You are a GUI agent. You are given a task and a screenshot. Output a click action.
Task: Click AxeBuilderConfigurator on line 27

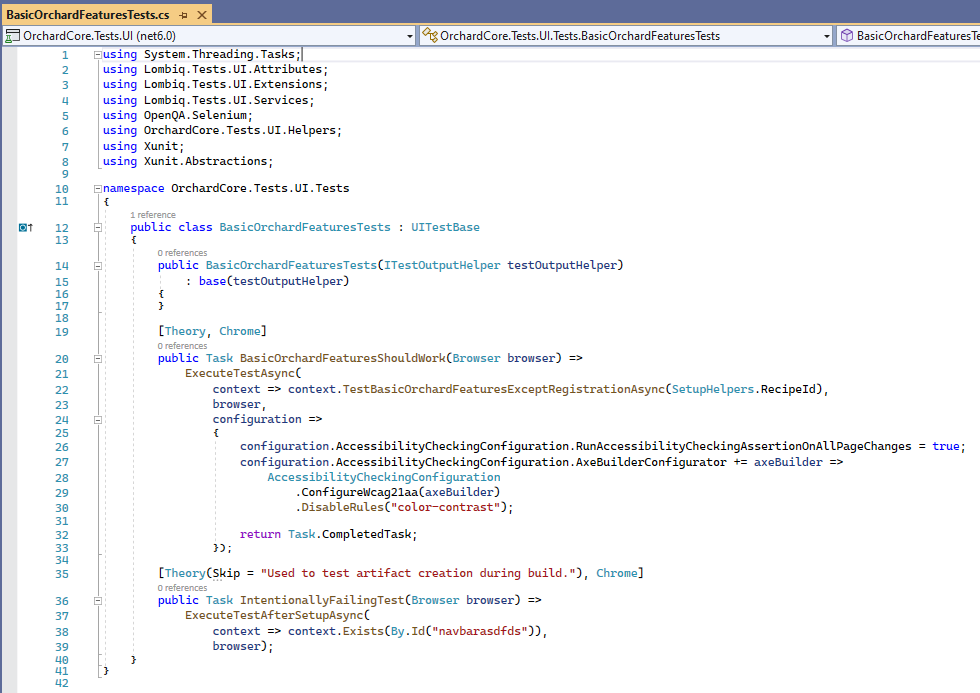click(651, 462)
